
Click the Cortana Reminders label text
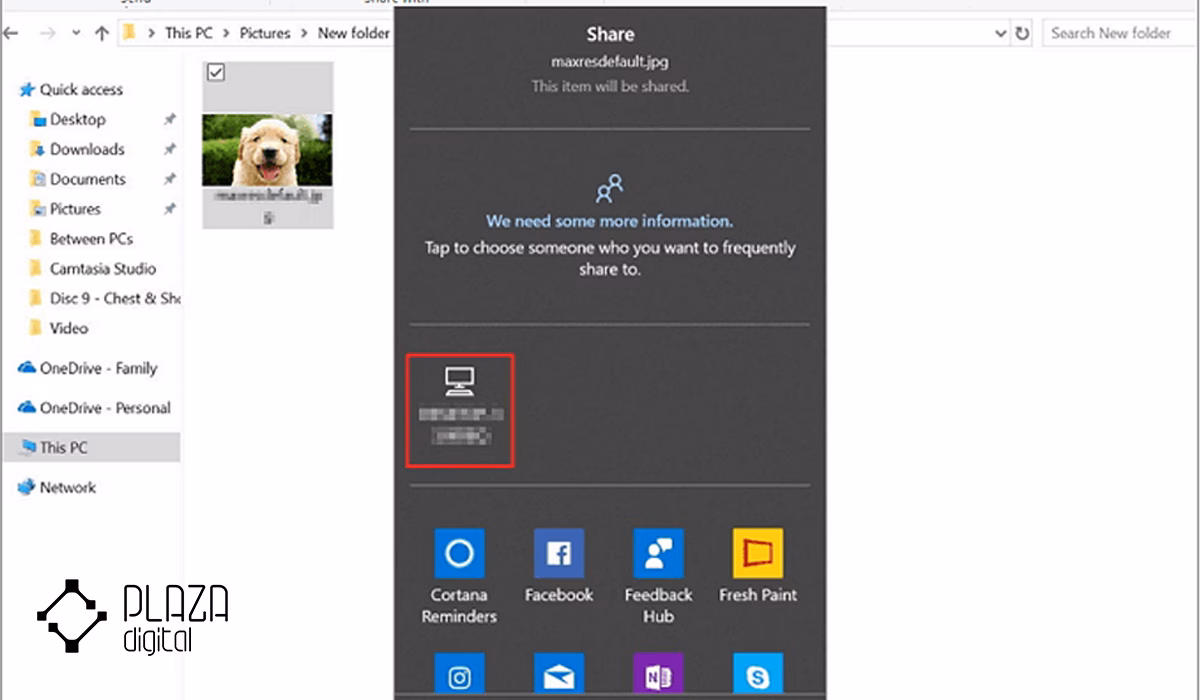[x=459, y=605]
